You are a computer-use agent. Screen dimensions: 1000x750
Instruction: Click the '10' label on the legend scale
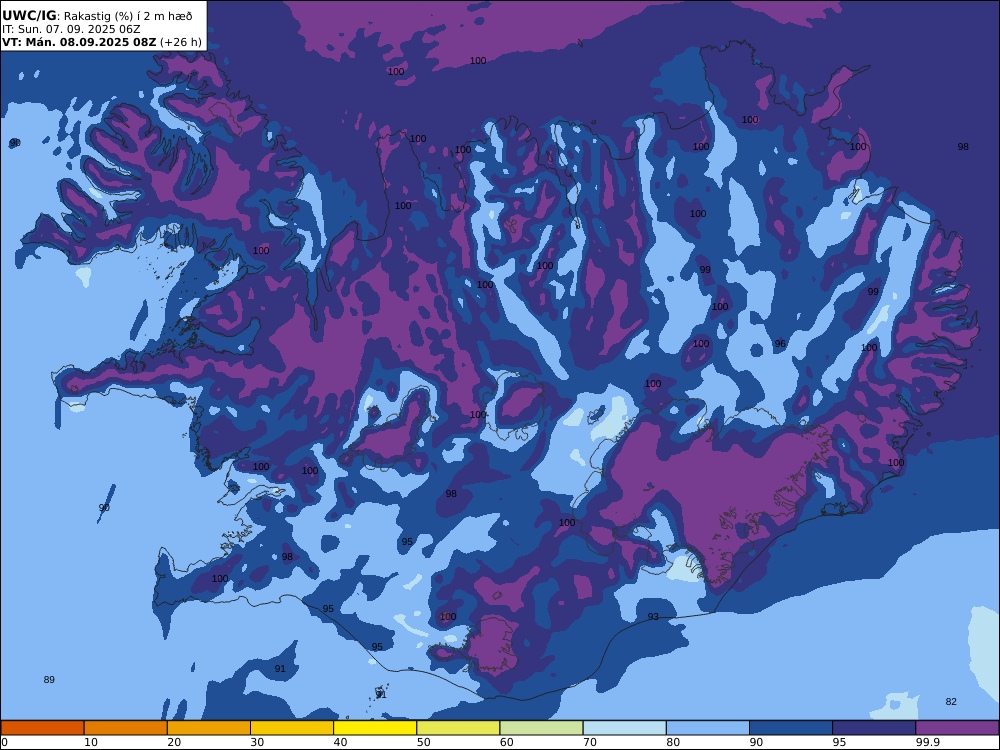coord(91,742)
